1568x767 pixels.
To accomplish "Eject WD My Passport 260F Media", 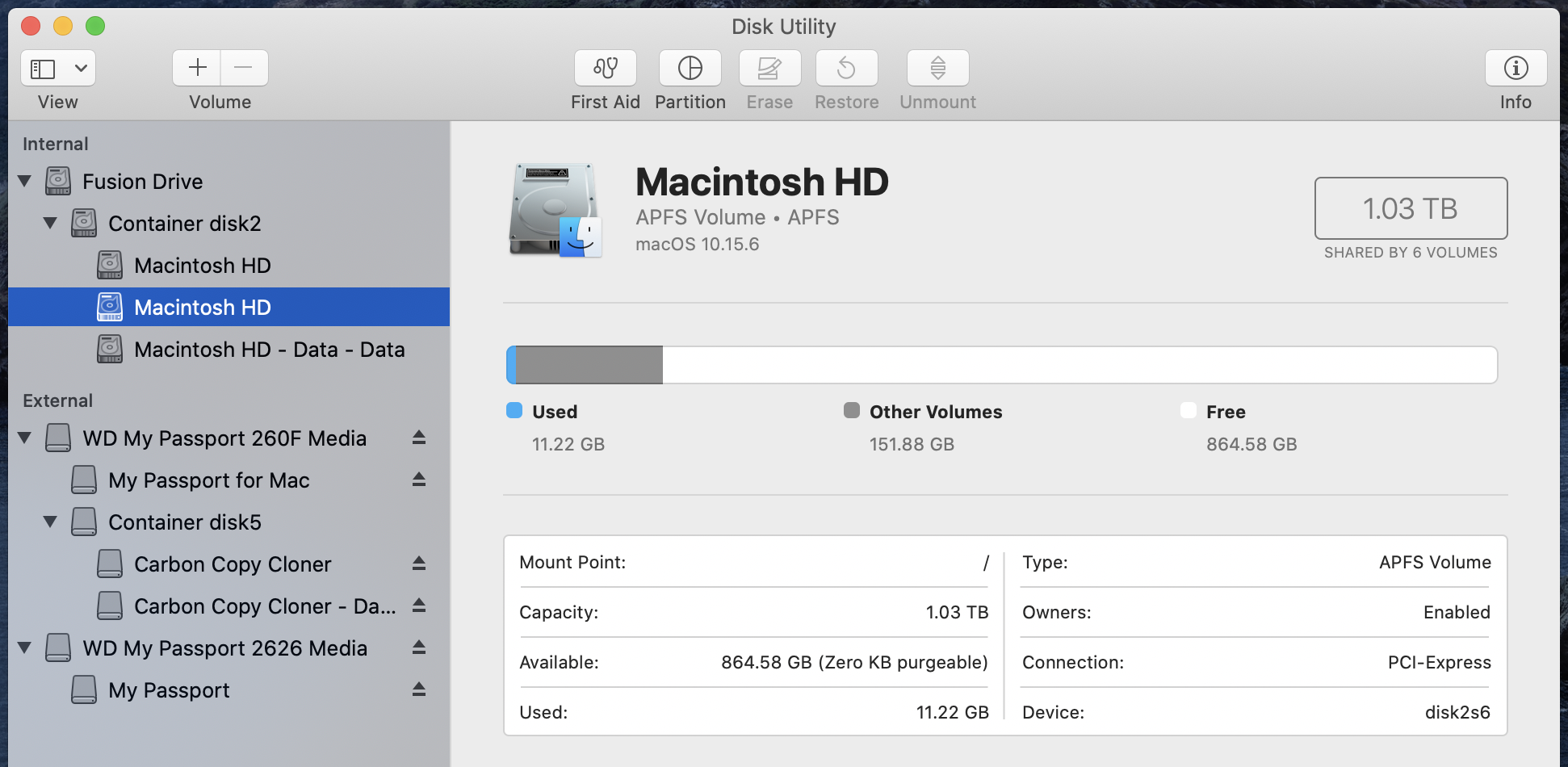I will pyautogui.click(x=418, y=438).
